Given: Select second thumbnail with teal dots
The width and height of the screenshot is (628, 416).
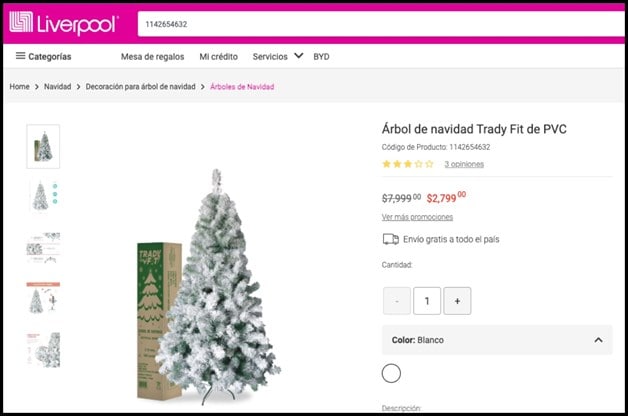Looking at the screenshot, I should [x=43, y=196].
